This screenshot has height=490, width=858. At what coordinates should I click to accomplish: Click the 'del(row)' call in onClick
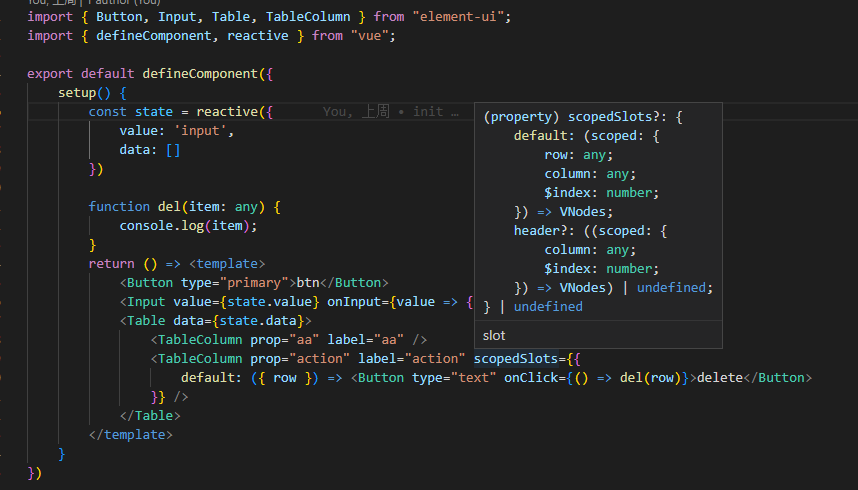point(650,378)
